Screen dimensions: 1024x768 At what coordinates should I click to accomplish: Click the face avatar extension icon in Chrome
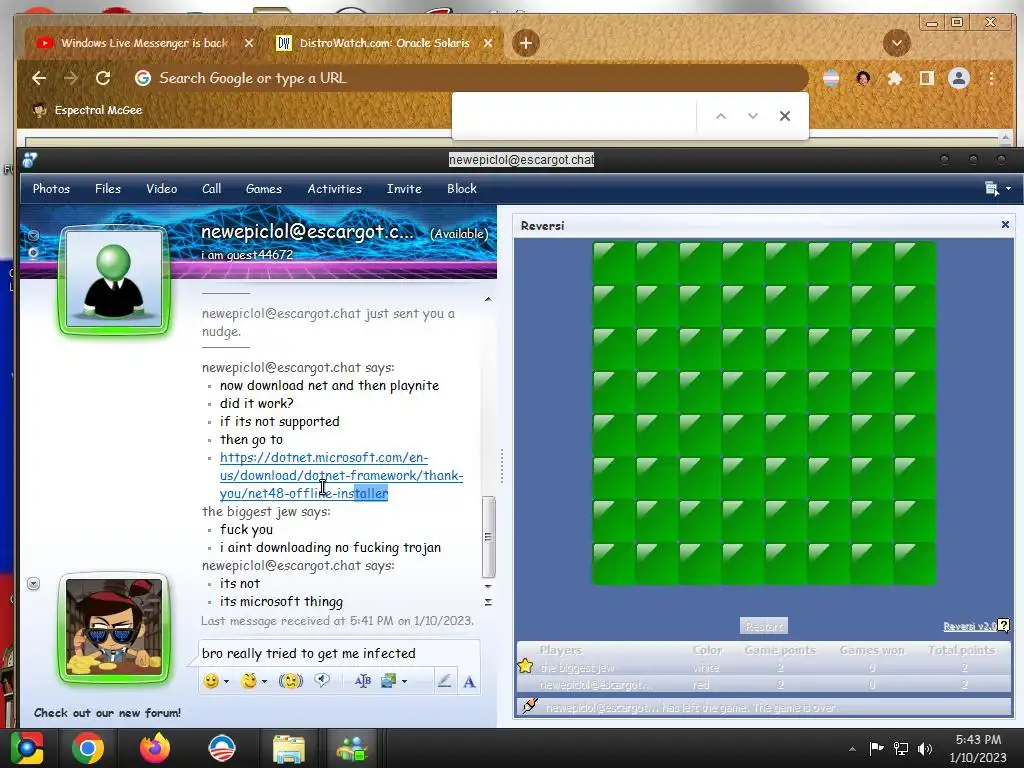(863, 78)
